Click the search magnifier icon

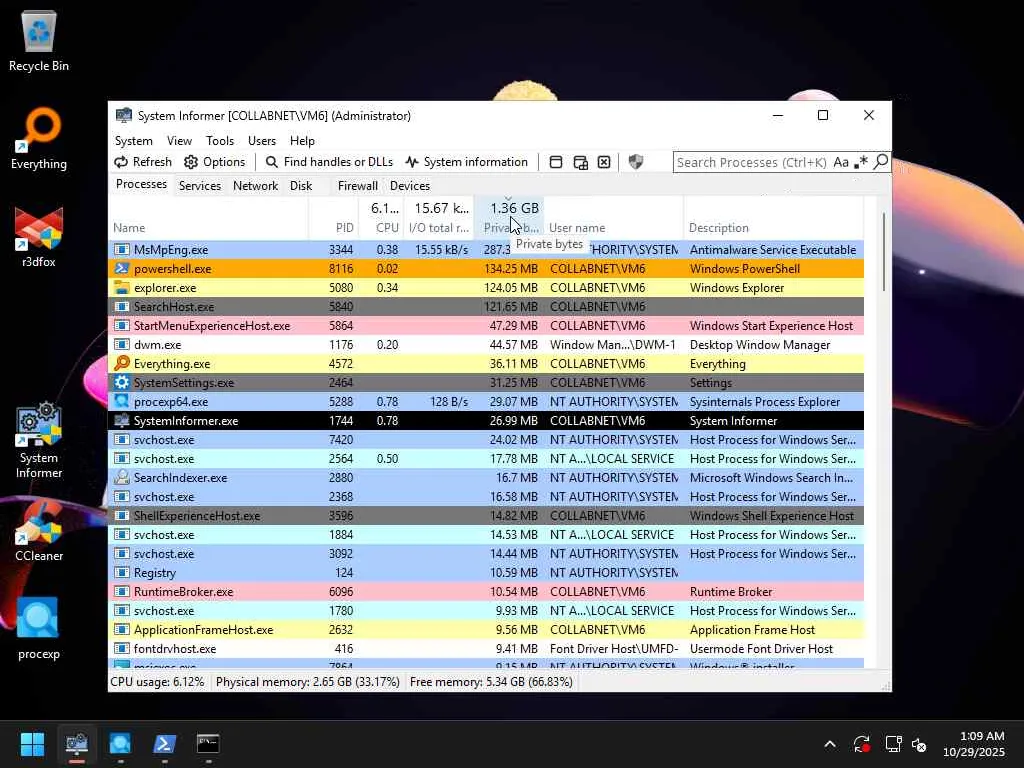(881, 161)
